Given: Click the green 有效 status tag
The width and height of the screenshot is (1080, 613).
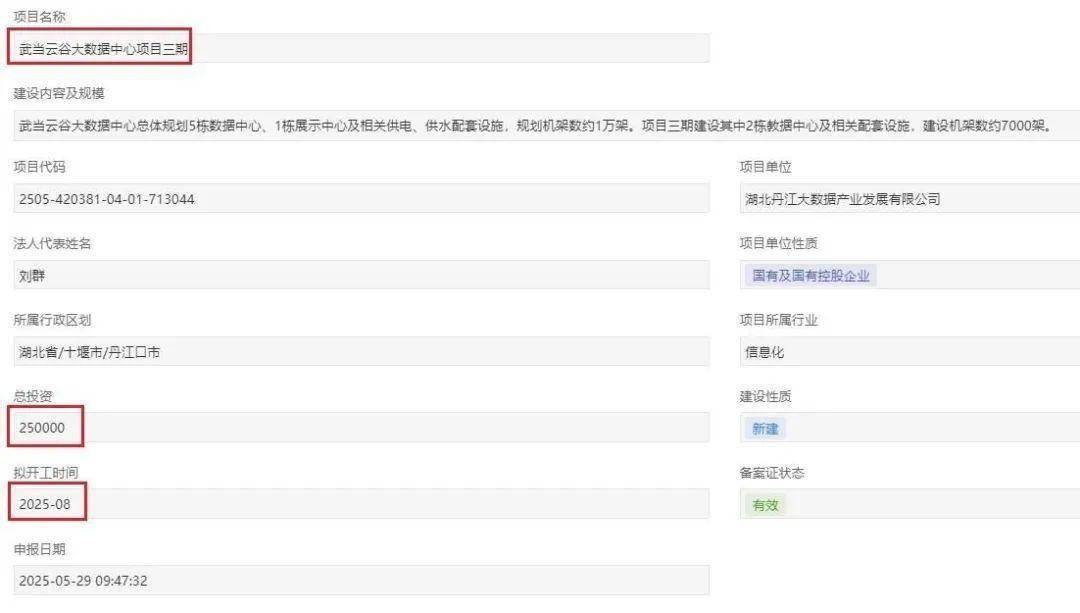Looking at the screenshot, I should click(765, 505).
